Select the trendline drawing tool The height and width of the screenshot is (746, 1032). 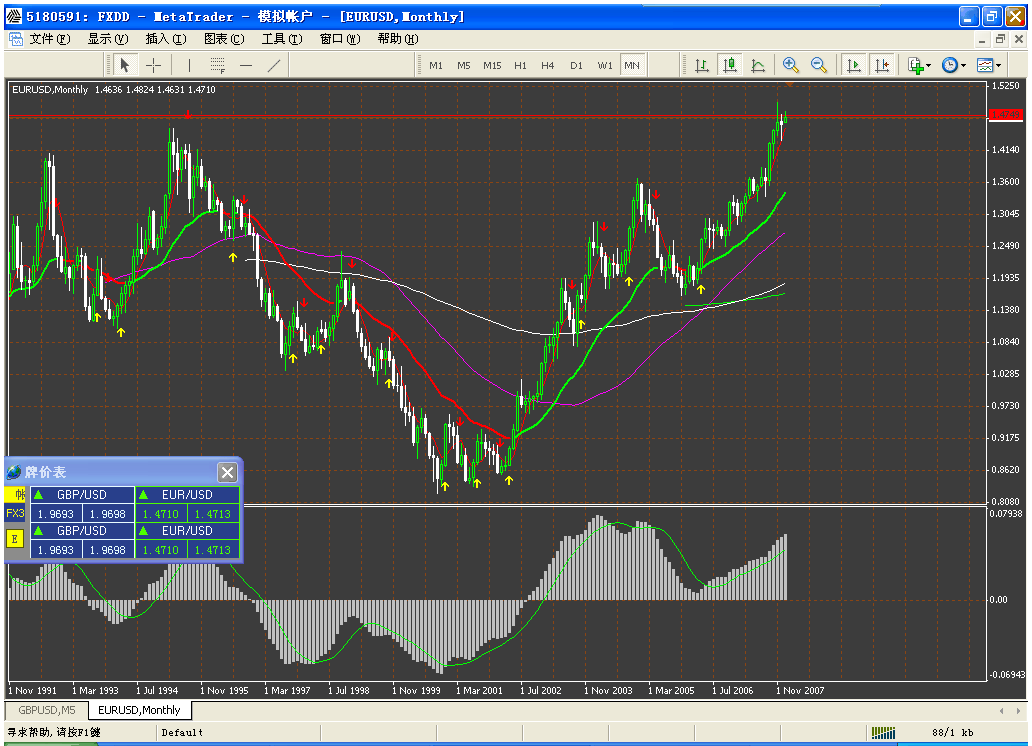pyautogui.click(x=273, y=65)
